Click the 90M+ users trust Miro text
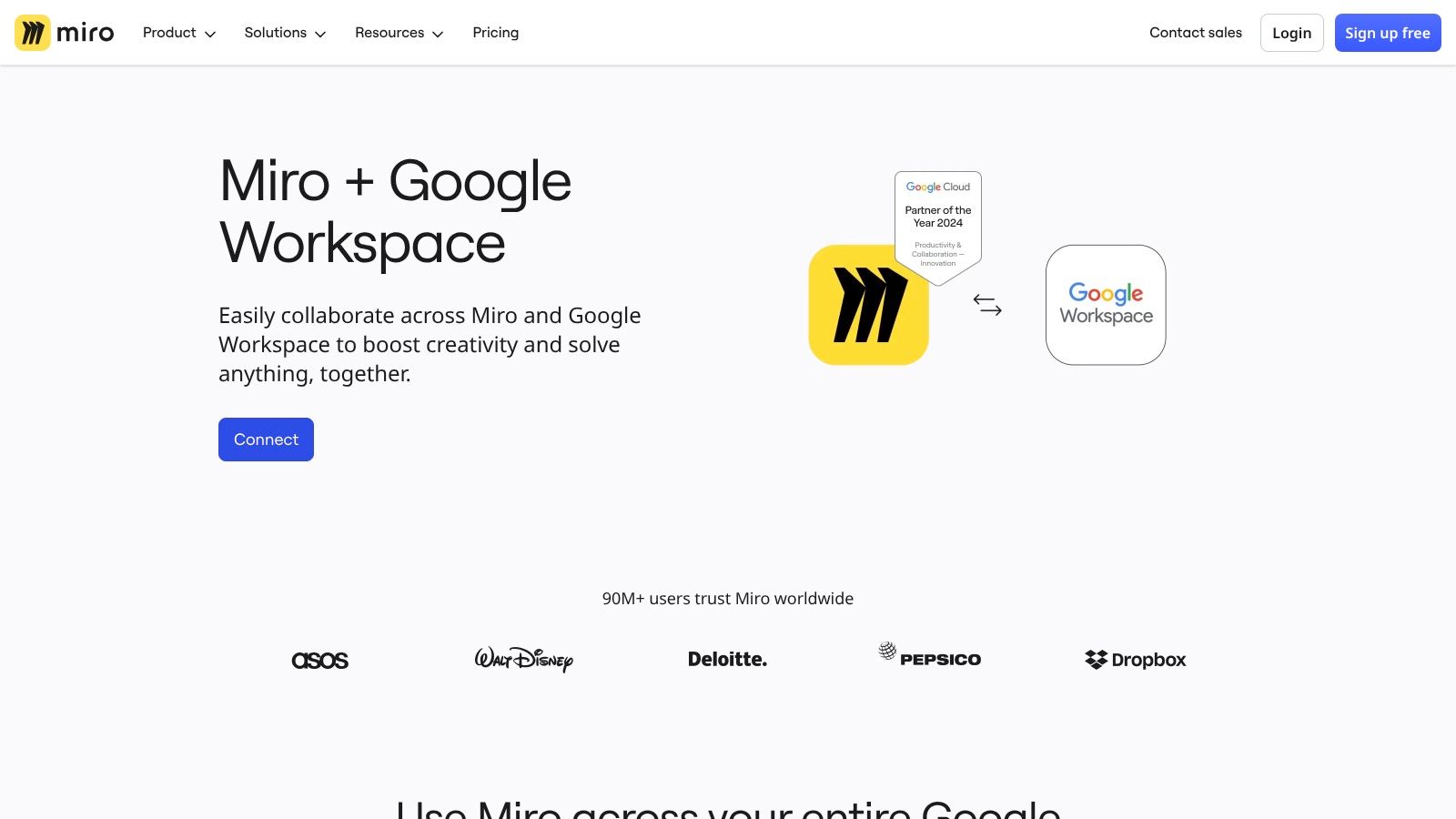 click(728, 599)
